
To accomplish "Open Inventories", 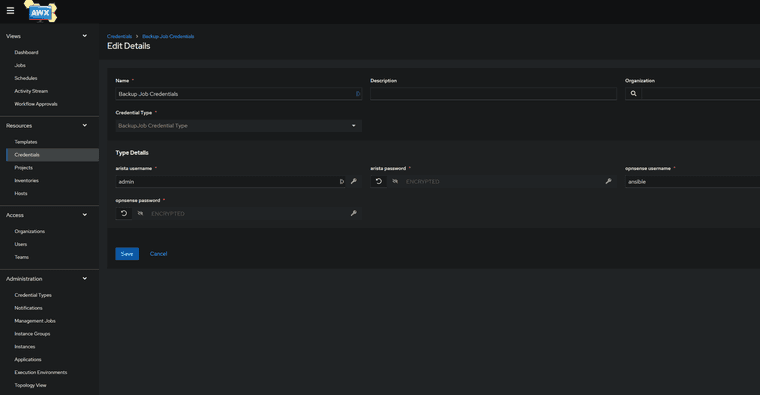I will tap(26, 180).
